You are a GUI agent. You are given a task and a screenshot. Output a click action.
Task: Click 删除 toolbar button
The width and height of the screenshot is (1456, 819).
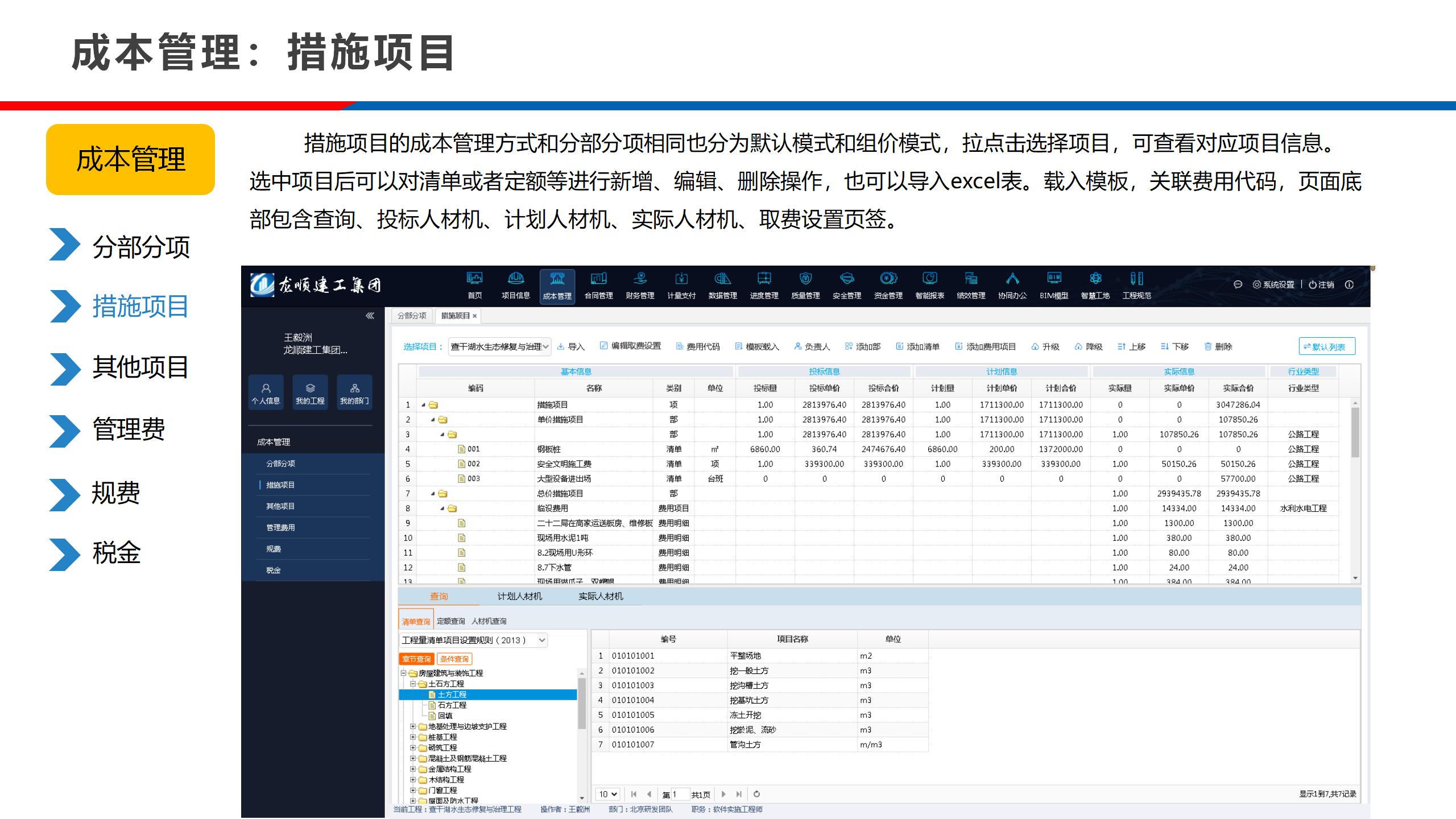[1218, 346]
